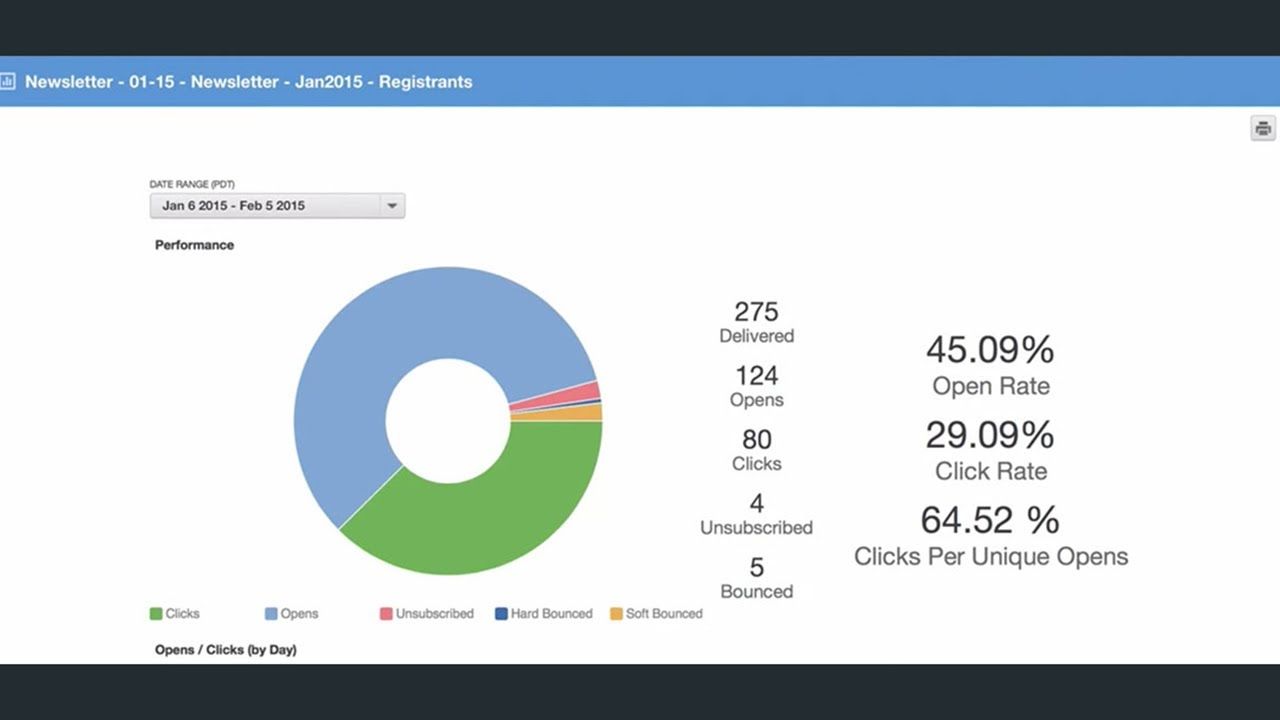Click the Newsletter Jan2015 Registrants report title

[249, 82]
